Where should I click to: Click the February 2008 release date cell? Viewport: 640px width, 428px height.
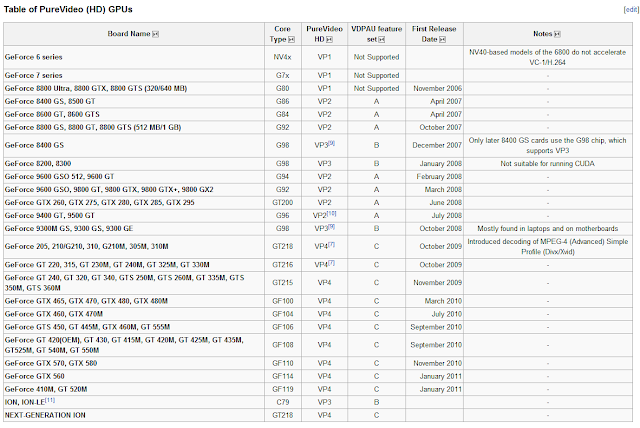[x=434, y=177]
